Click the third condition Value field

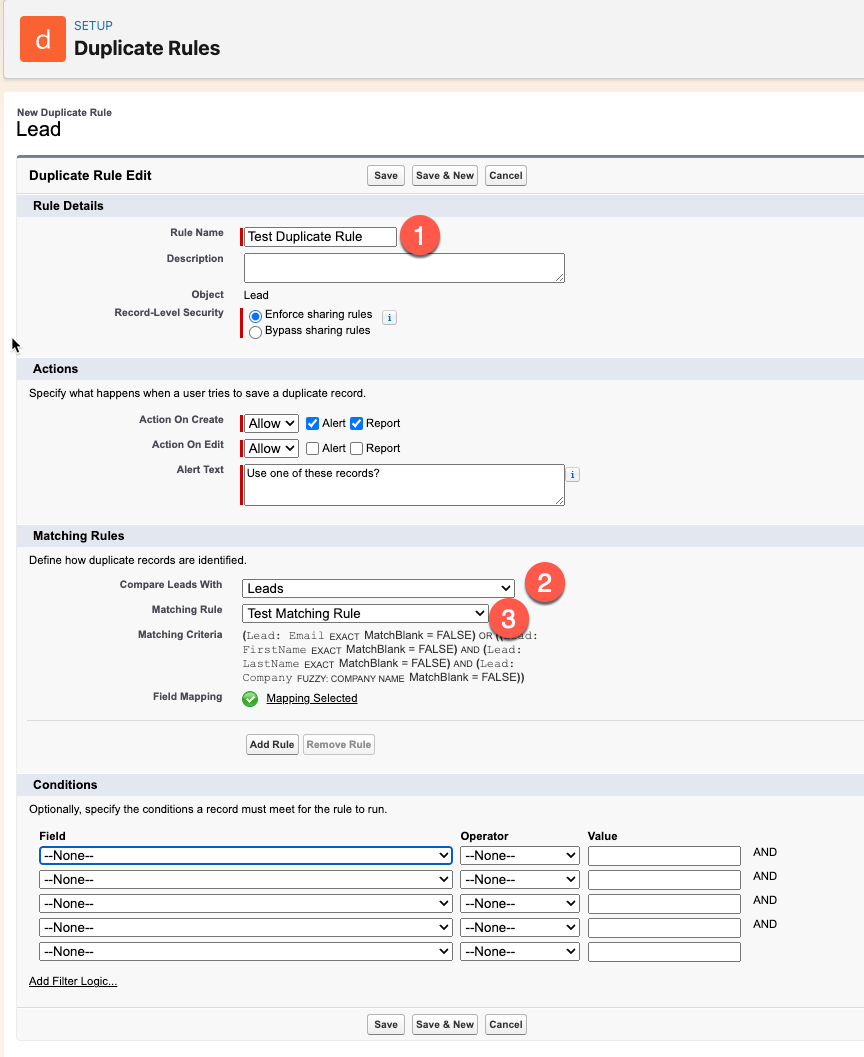tap(664, 904)
